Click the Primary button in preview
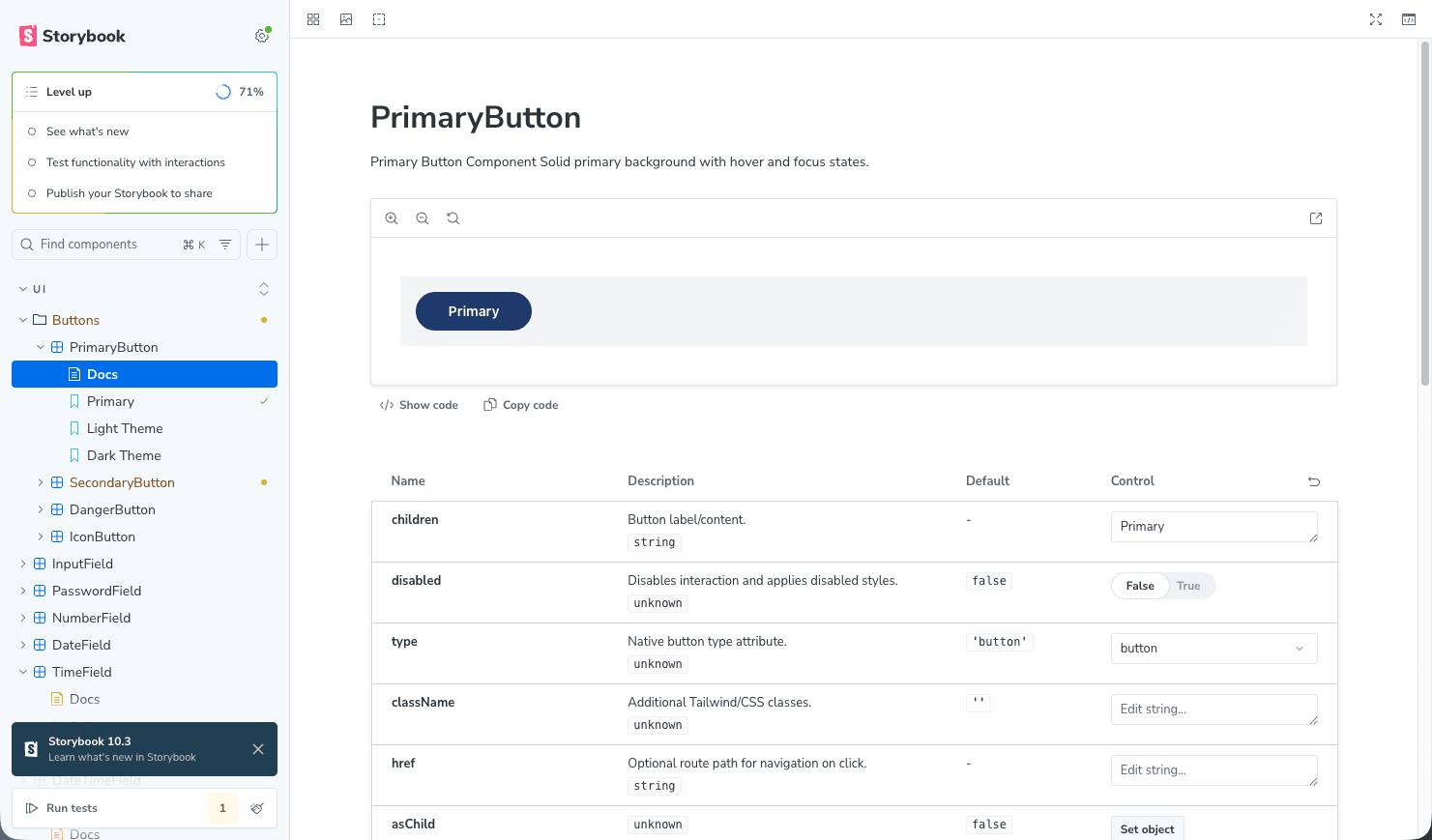This screenshot has width=1432, height=840. tap(474, 311)
